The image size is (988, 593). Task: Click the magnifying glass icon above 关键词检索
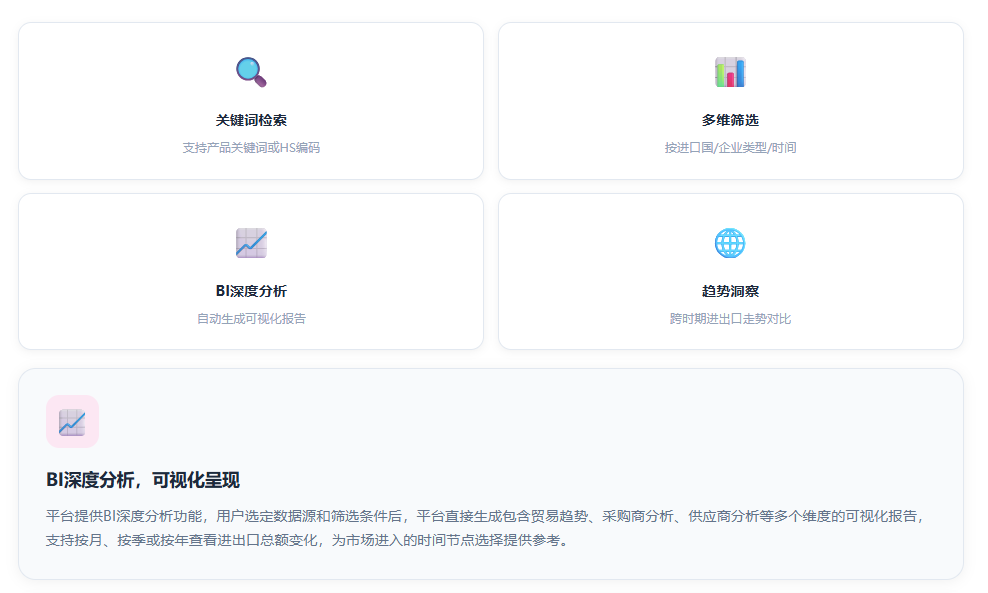pos(251,72)
